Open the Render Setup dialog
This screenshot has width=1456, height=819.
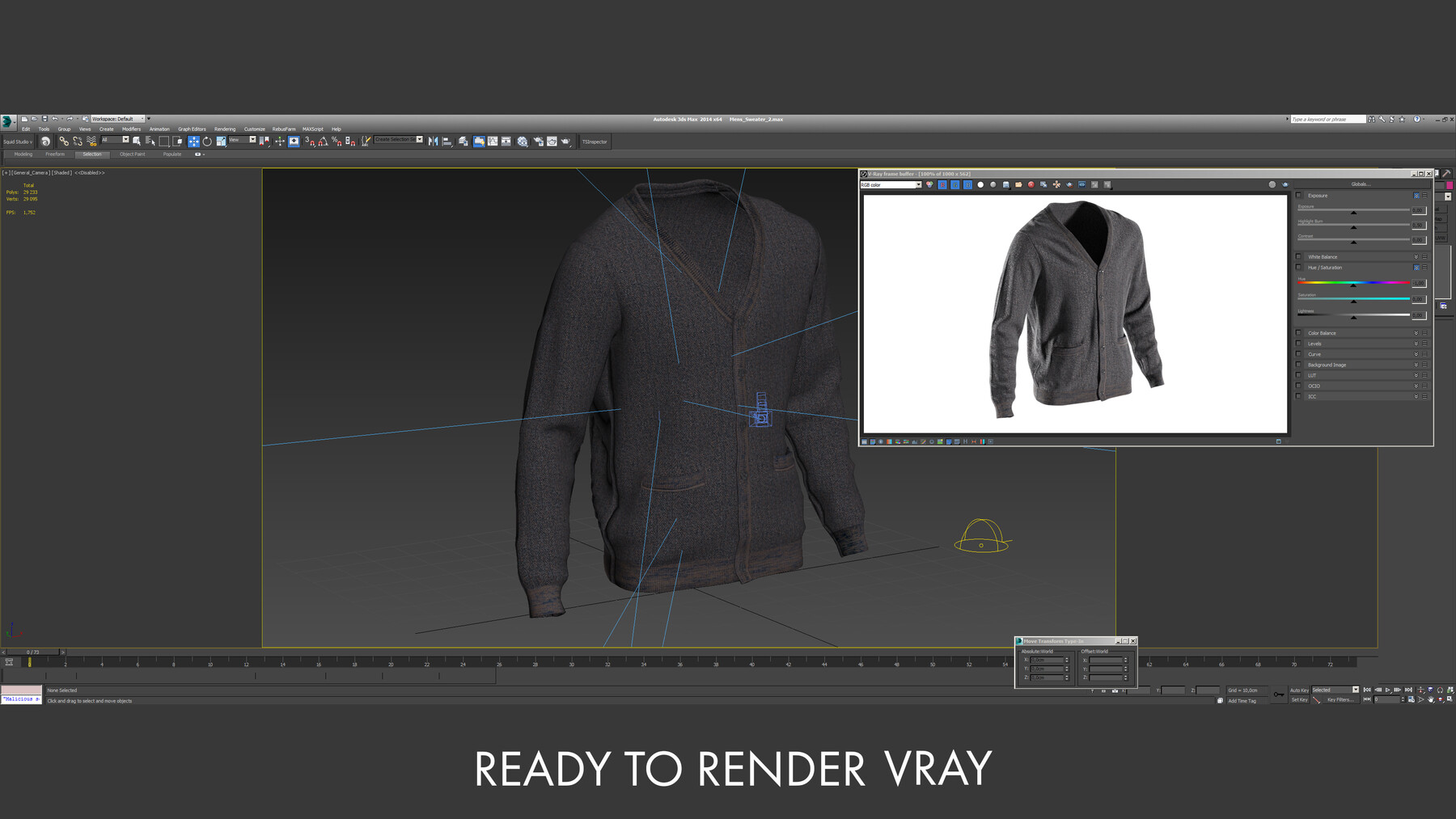[x=538, y=141]
